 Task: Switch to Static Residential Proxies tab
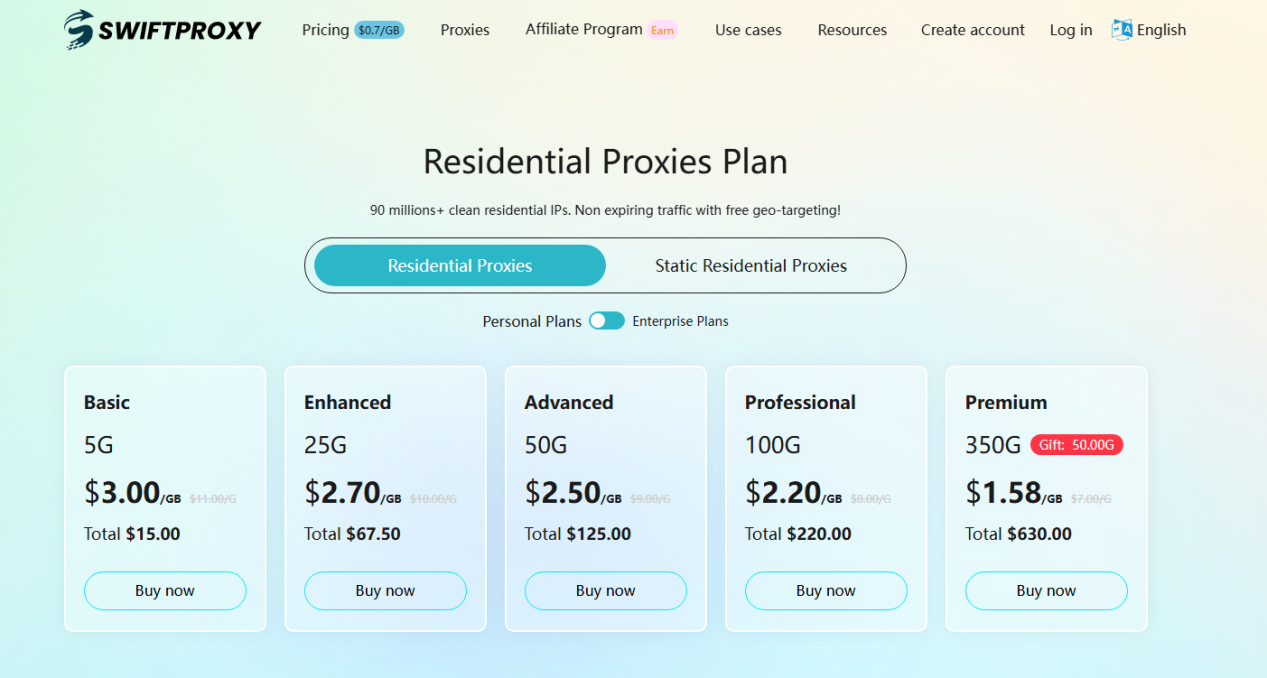(750, 266)
